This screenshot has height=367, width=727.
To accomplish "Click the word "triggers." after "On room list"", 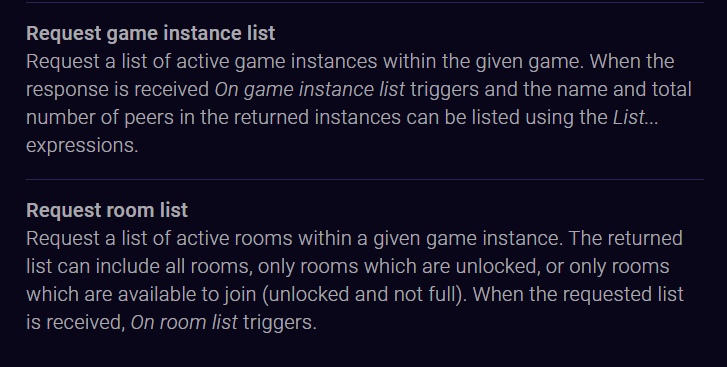I will (x=280, y=323).
